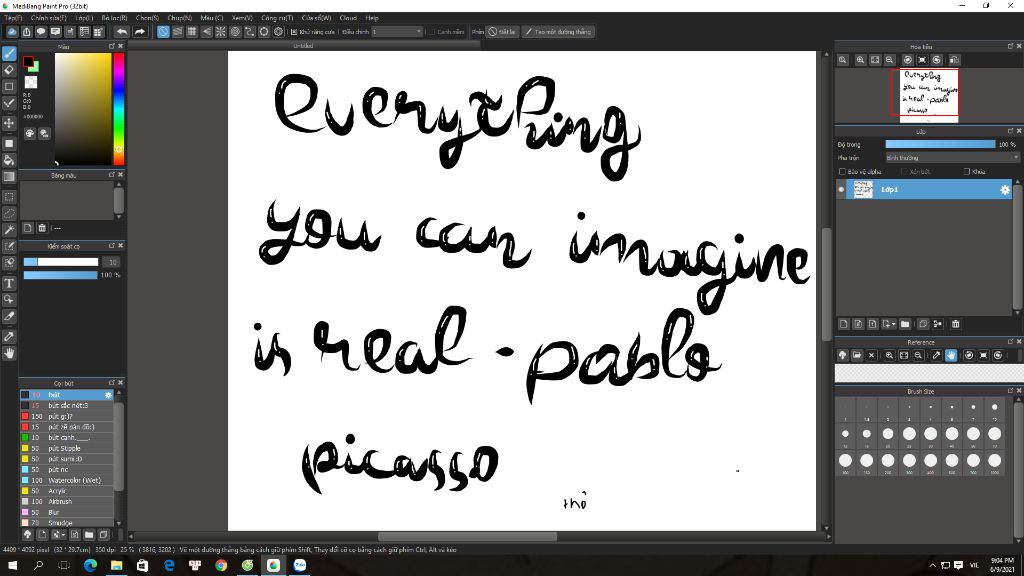1024x576 pixels.
Task: Select the Acrylic brush
Action: tap(67, 491)
